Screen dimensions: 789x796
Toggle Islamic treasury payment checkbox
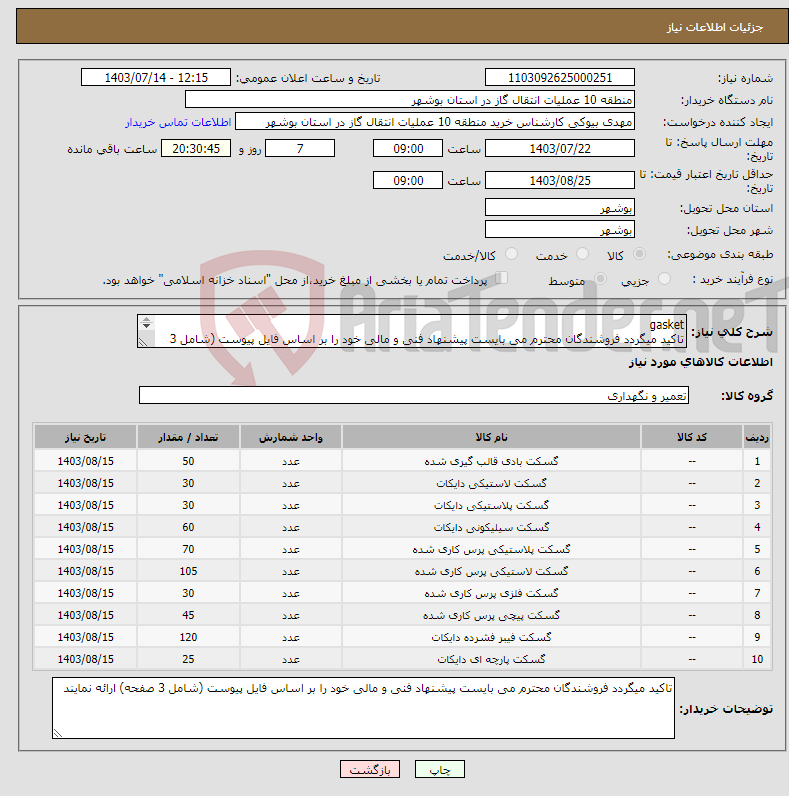point(502,278)
